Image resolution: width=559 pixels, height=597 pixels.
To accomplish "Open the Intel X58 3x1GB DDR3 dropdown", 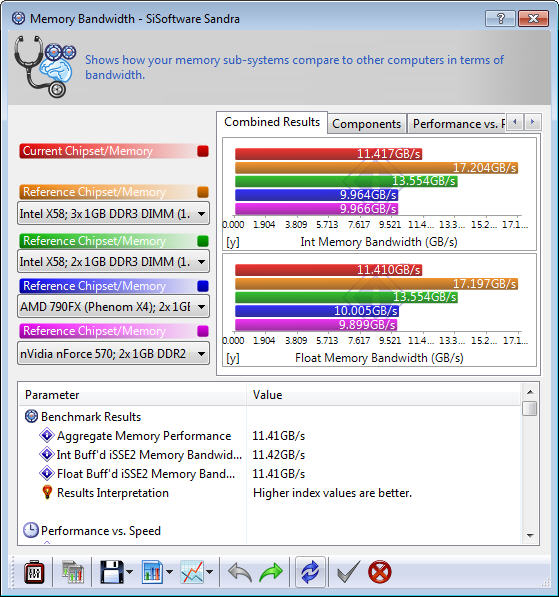I will coord(113,214).
